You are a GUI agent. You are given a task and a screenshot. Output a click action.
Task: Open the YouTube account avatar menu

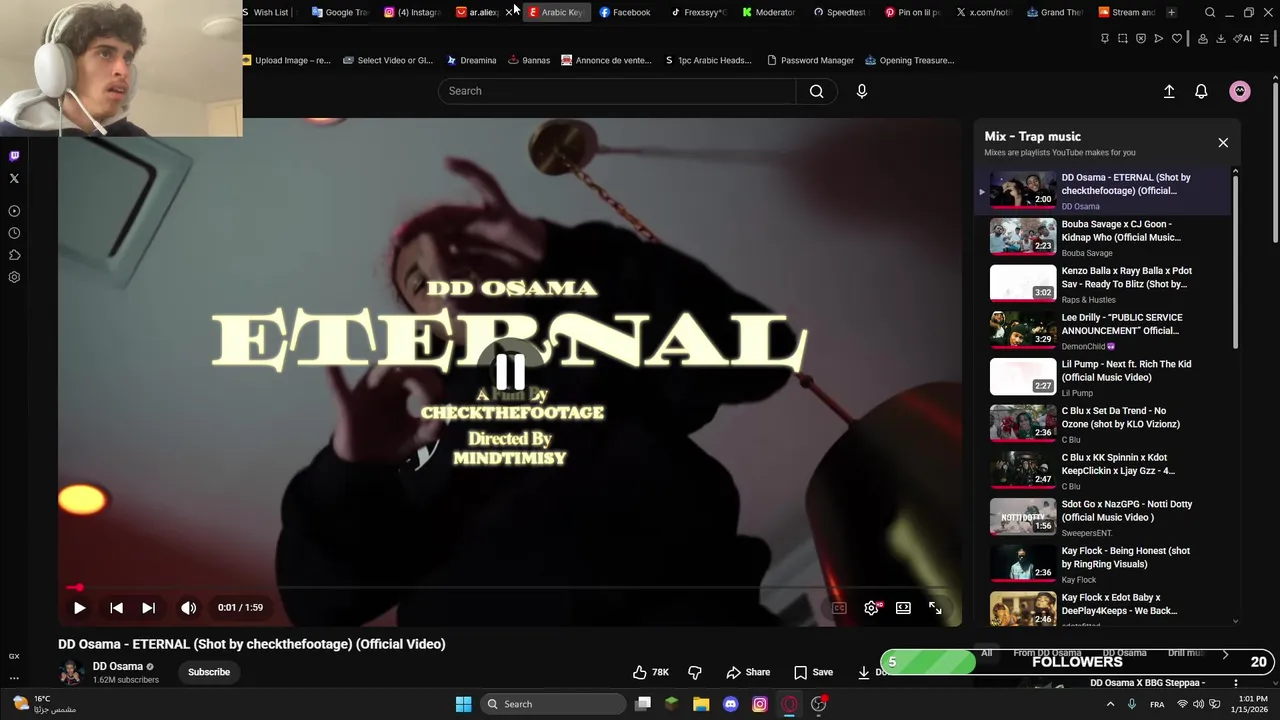(x=1240, y=91)
